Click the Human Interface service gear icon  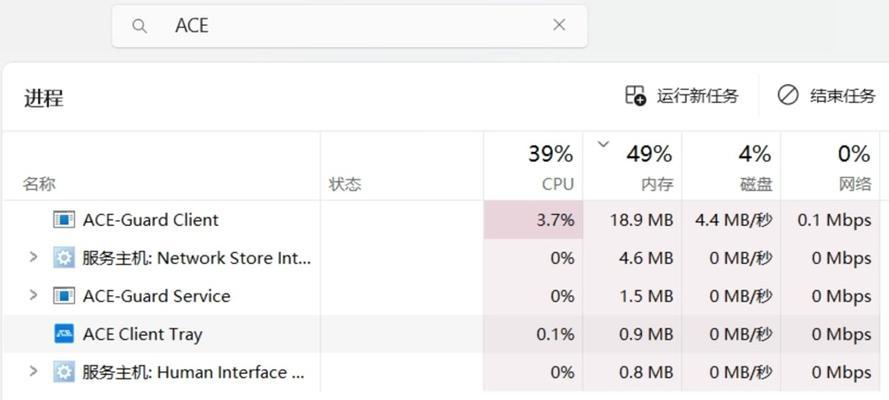click(x=64, y=372)
